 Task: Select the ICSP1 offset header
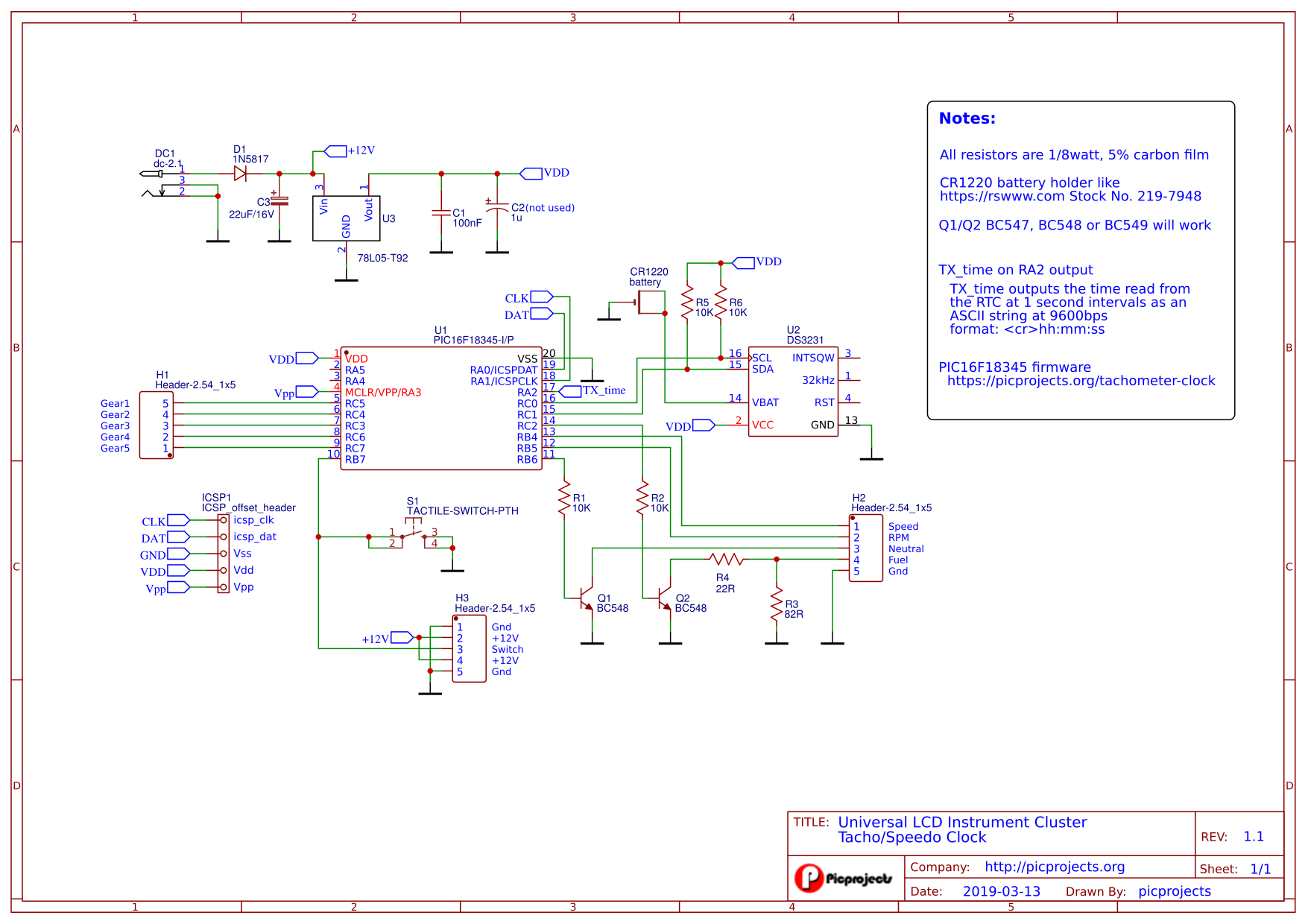pyautogui.click(x=223, y=554)
